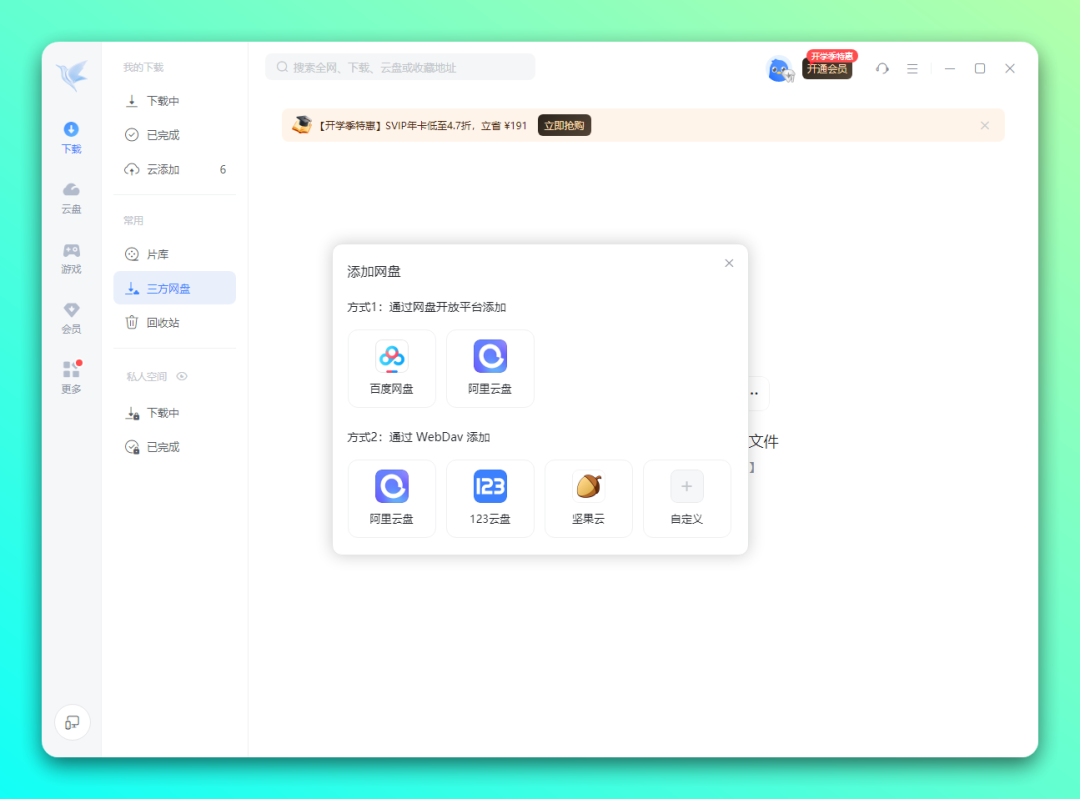Add a 自定义 custom WebDav drive

pos(686,498)
